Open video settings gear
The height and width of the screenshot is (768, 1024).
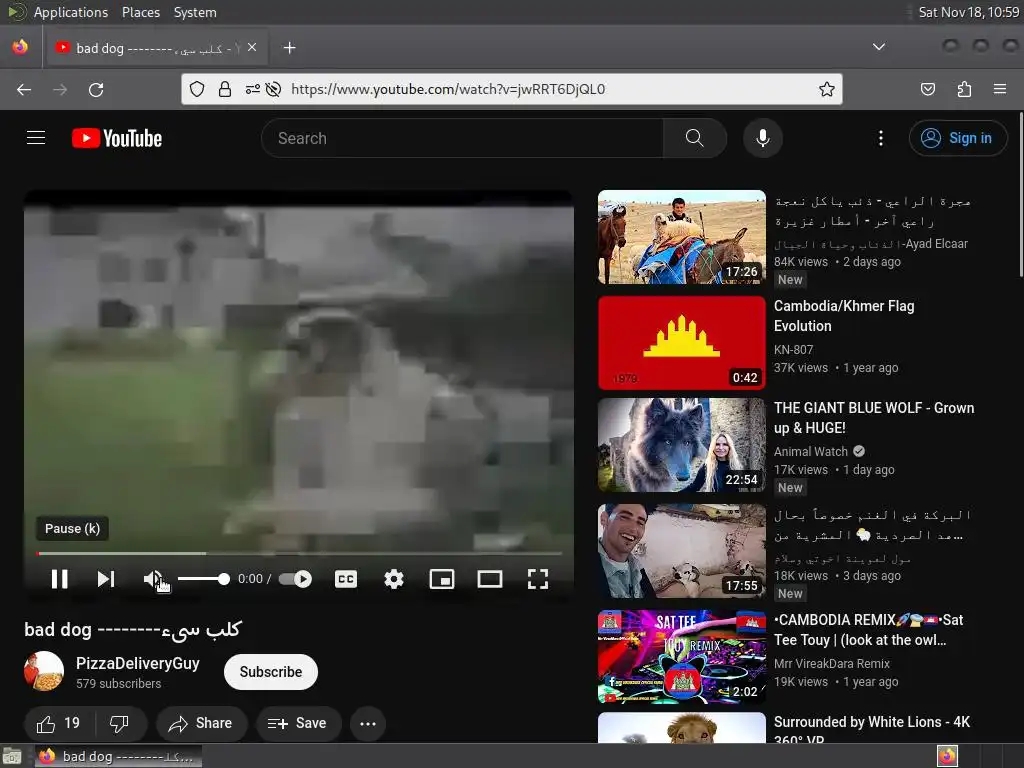click(394, 579)
